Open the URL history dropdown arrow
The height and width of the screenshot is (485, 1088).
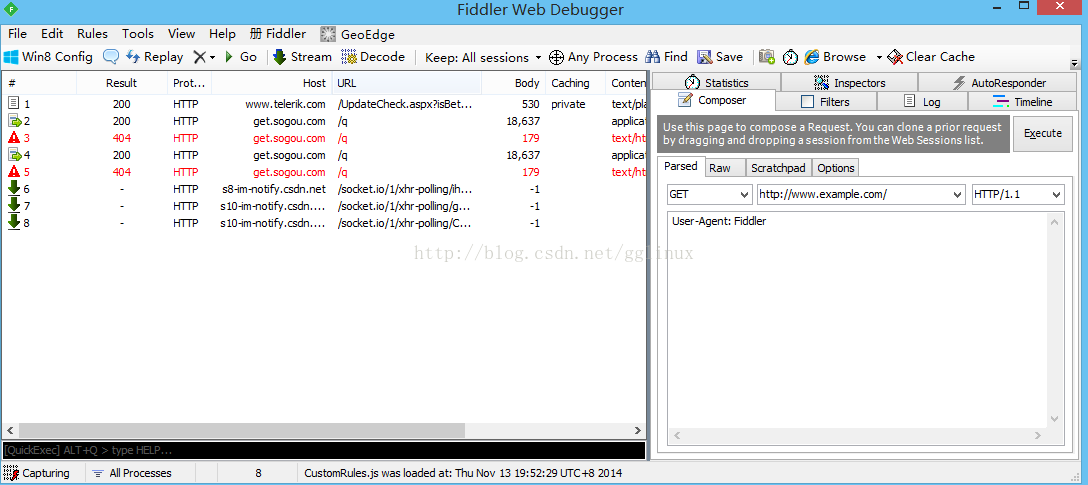[x=958, y=194]
